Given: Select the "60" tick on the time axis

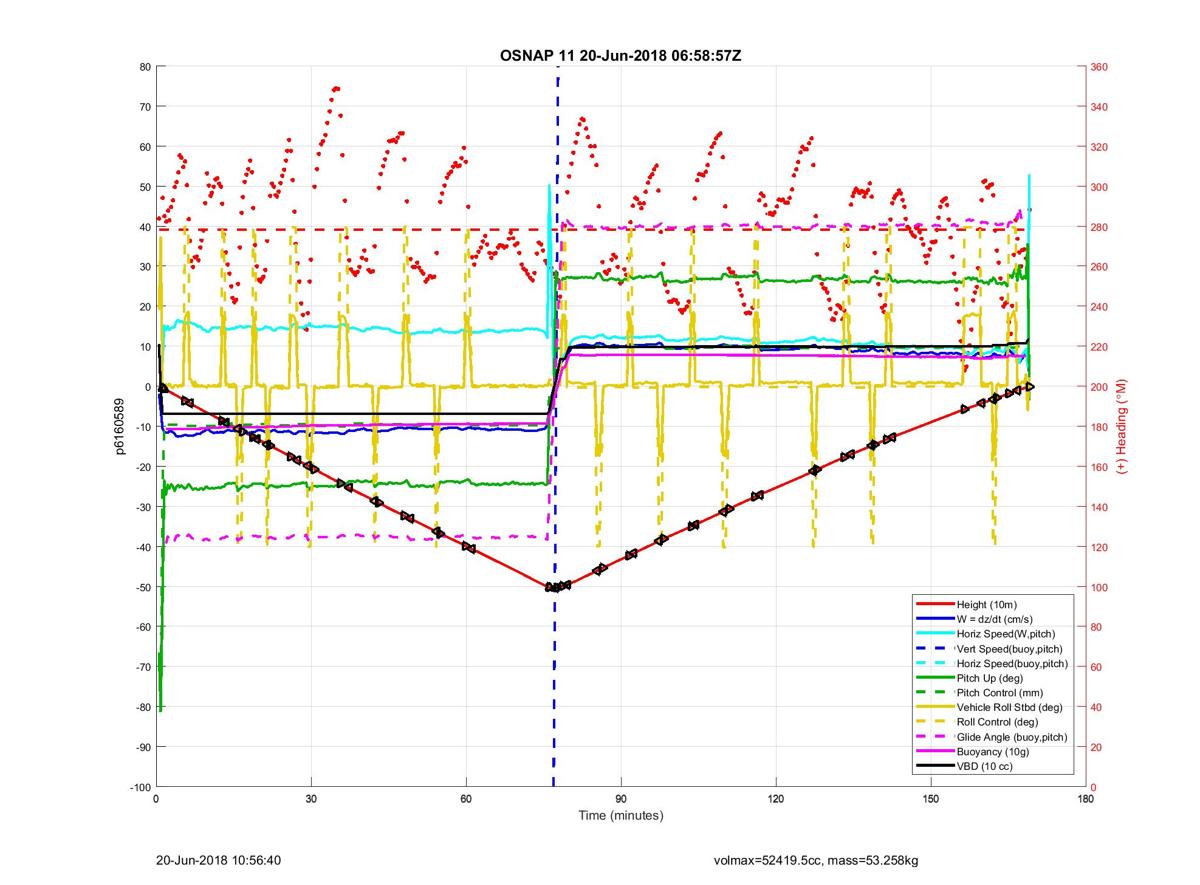Looking at the screenshot, I should pyautogui.click(x=466, y=799).
